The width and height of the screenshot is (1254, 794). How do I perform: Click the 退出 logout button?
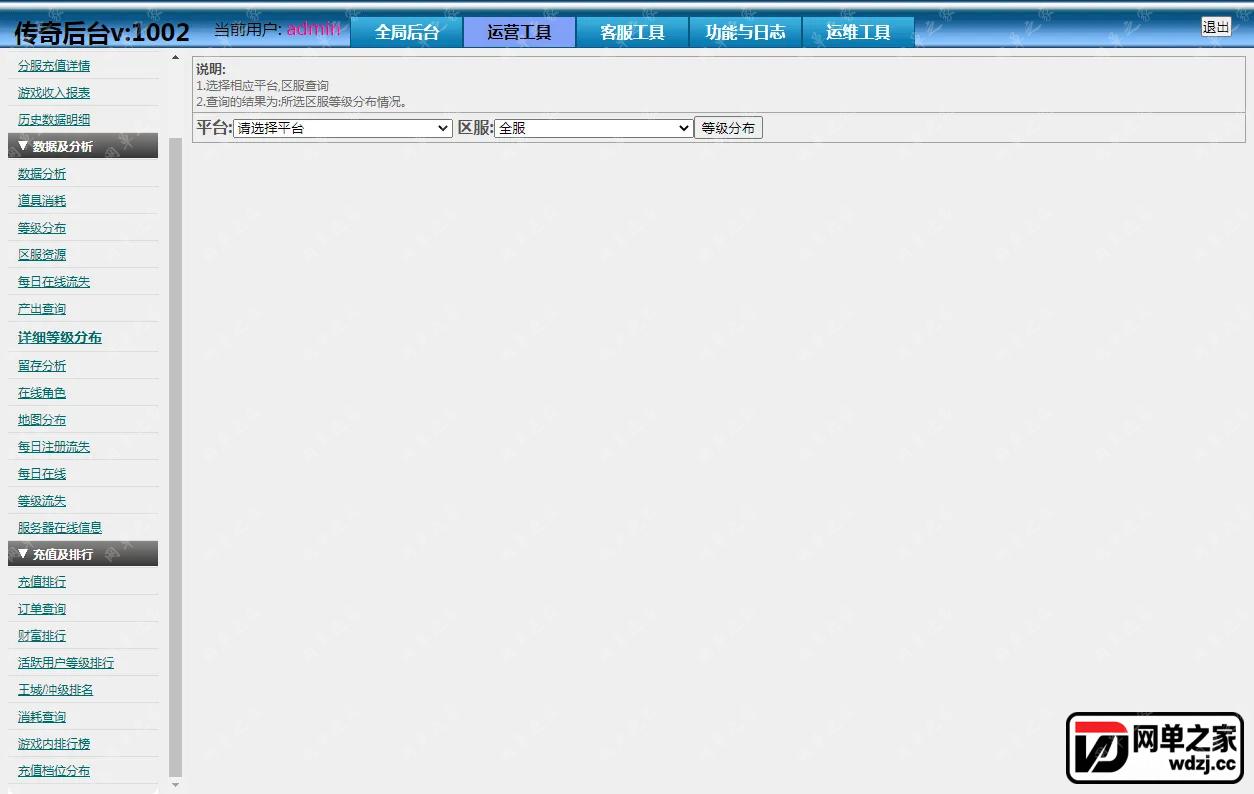coord(1216,27)
